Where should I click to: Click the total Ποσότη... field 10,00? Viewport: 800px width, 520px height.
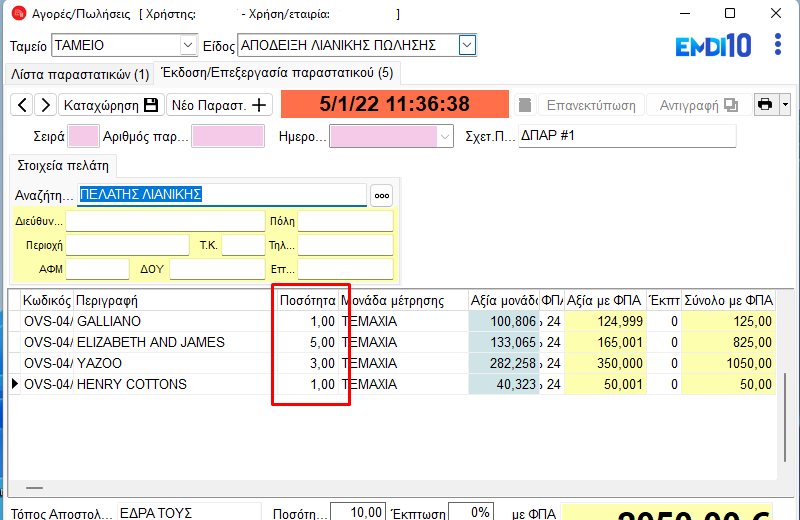tap(358, 512)
